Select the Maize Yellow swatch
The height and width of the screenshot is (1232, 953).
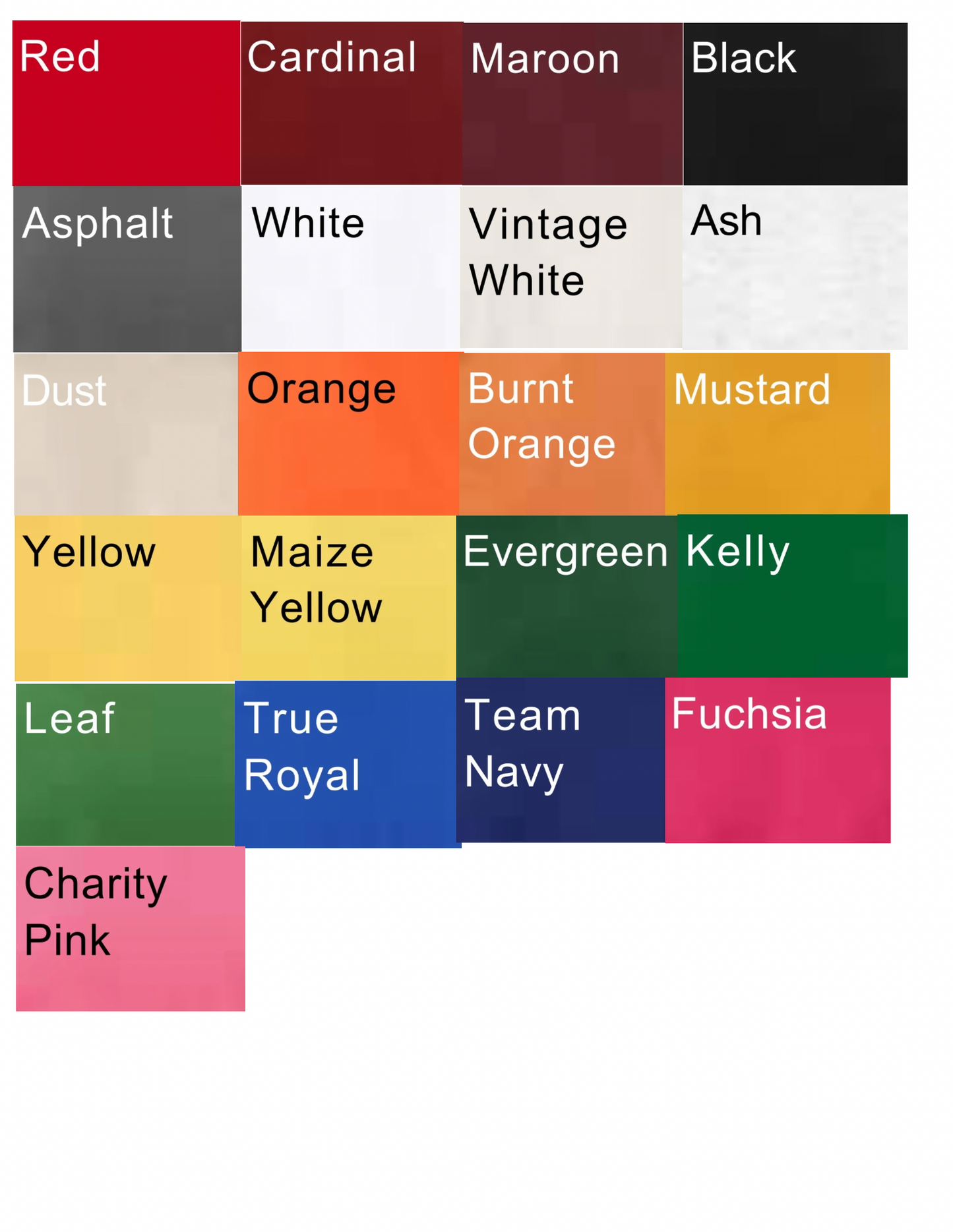click(x=348, y=598)
